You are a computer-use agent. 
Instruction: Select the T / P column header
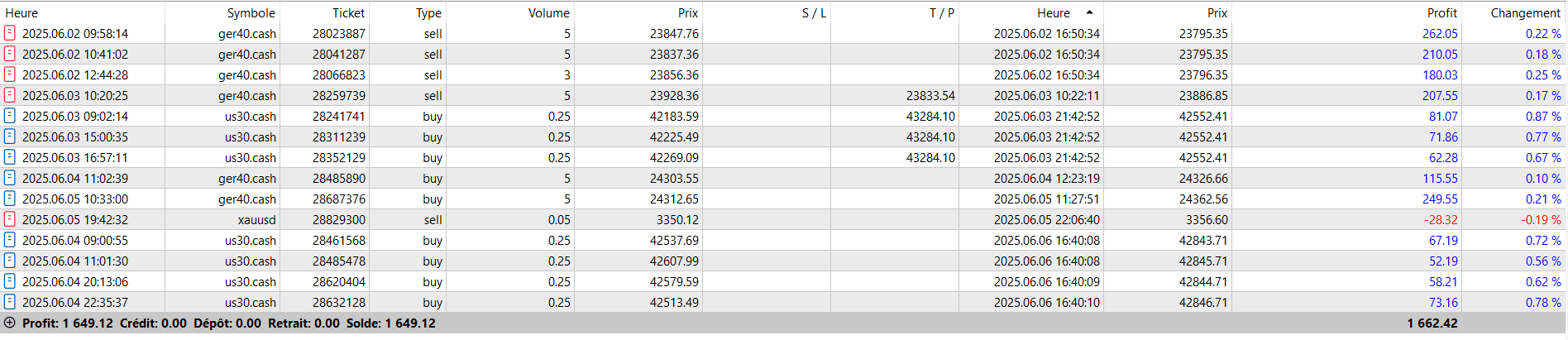click(942, 12)
